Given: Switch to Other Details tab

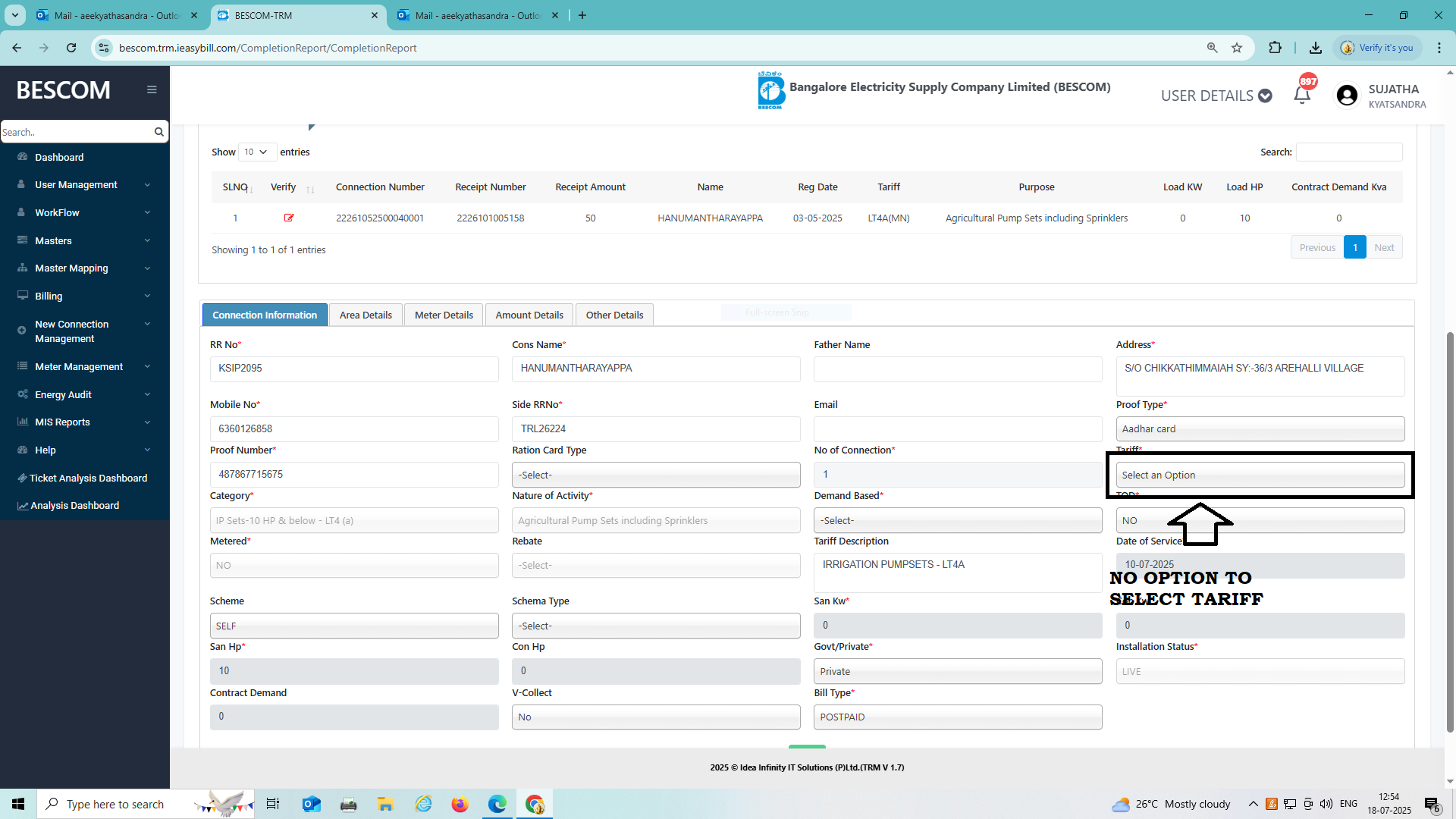Looking at the screenshot, I should pyautogui.click(x=614, y=315).
